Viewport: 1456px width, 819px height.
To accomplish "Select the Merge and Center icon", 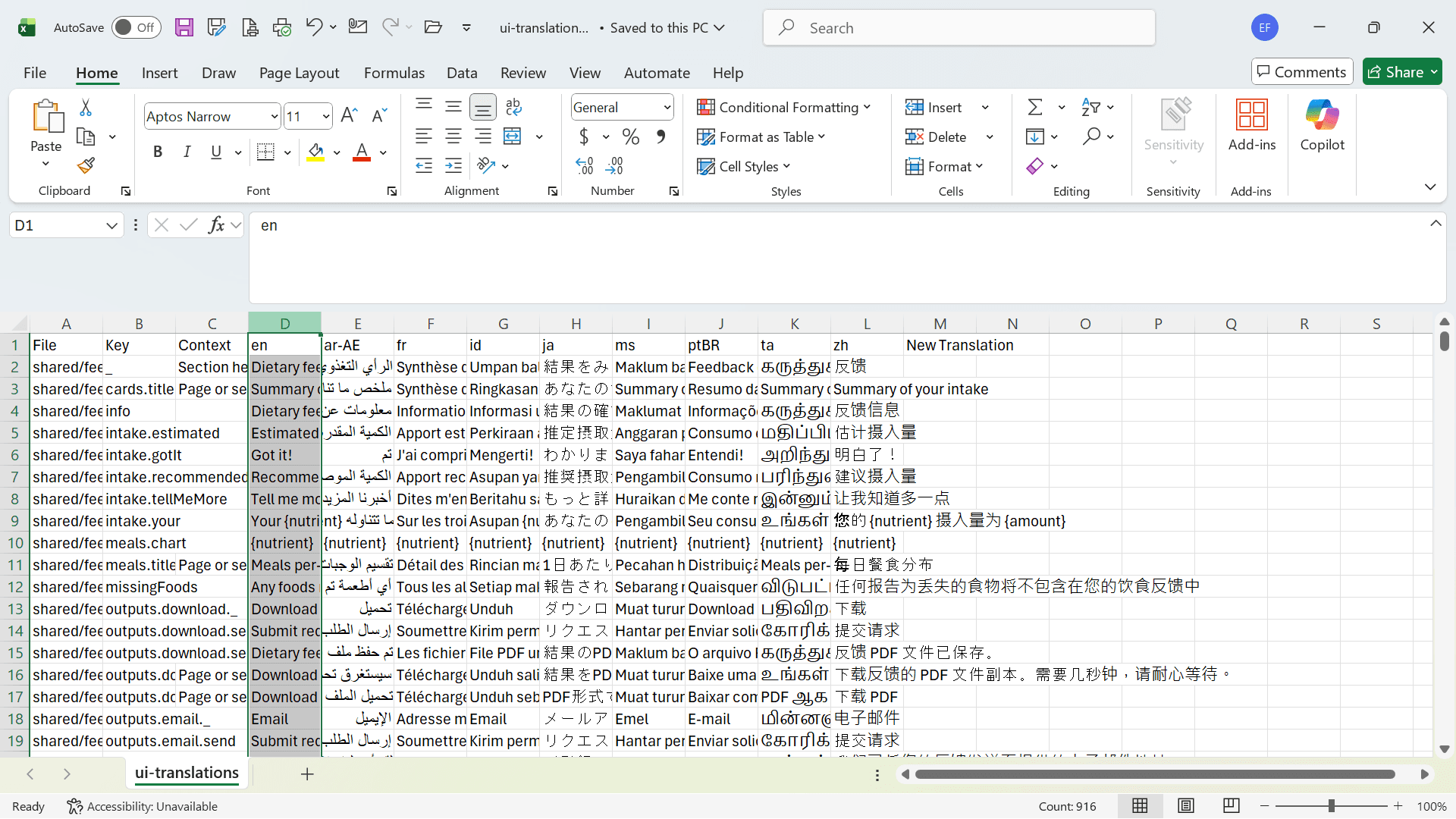I will pyautogui.click(x=513, y=136).
